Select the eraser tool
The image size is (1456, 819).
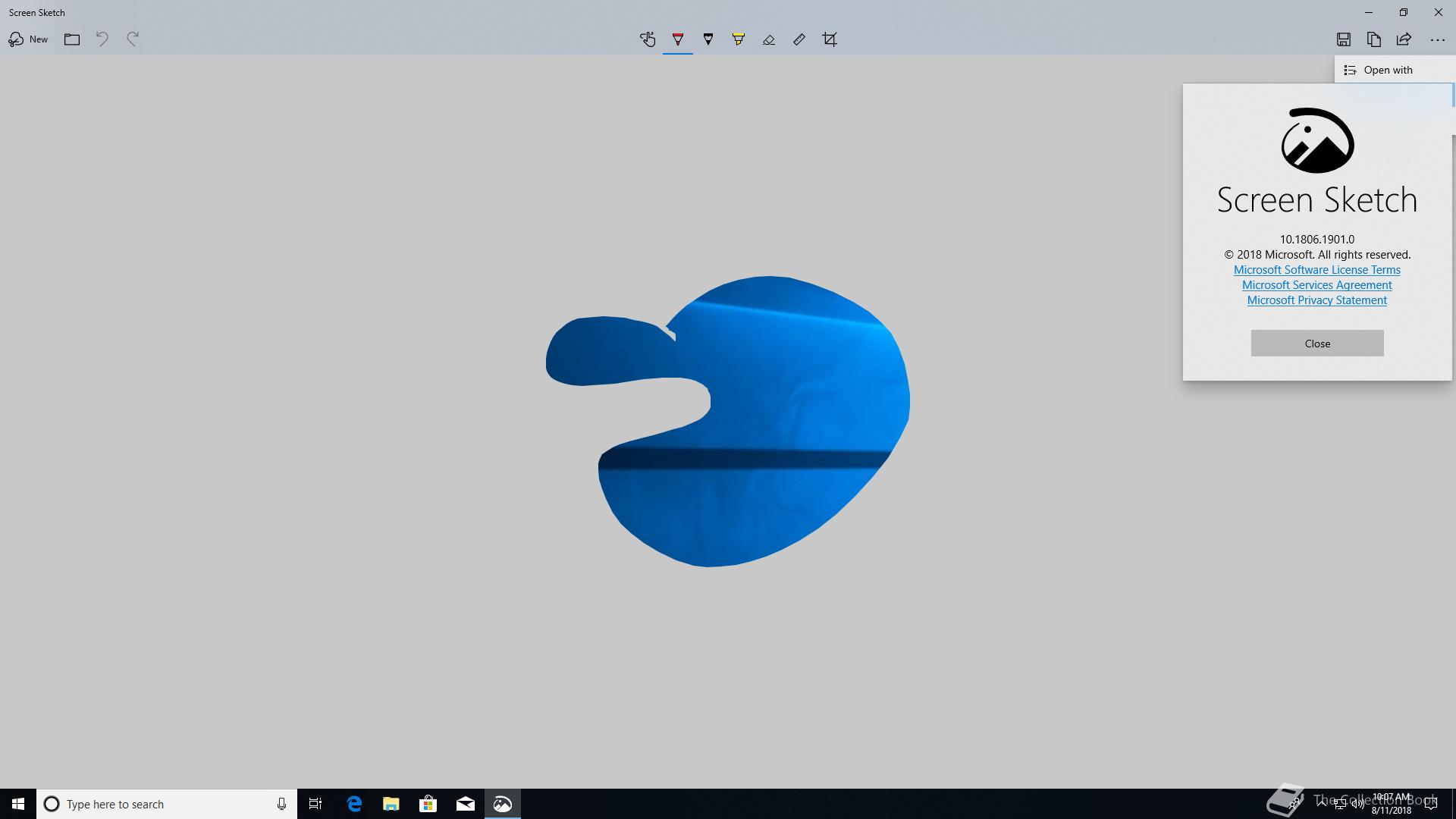[x=769, y=39]
